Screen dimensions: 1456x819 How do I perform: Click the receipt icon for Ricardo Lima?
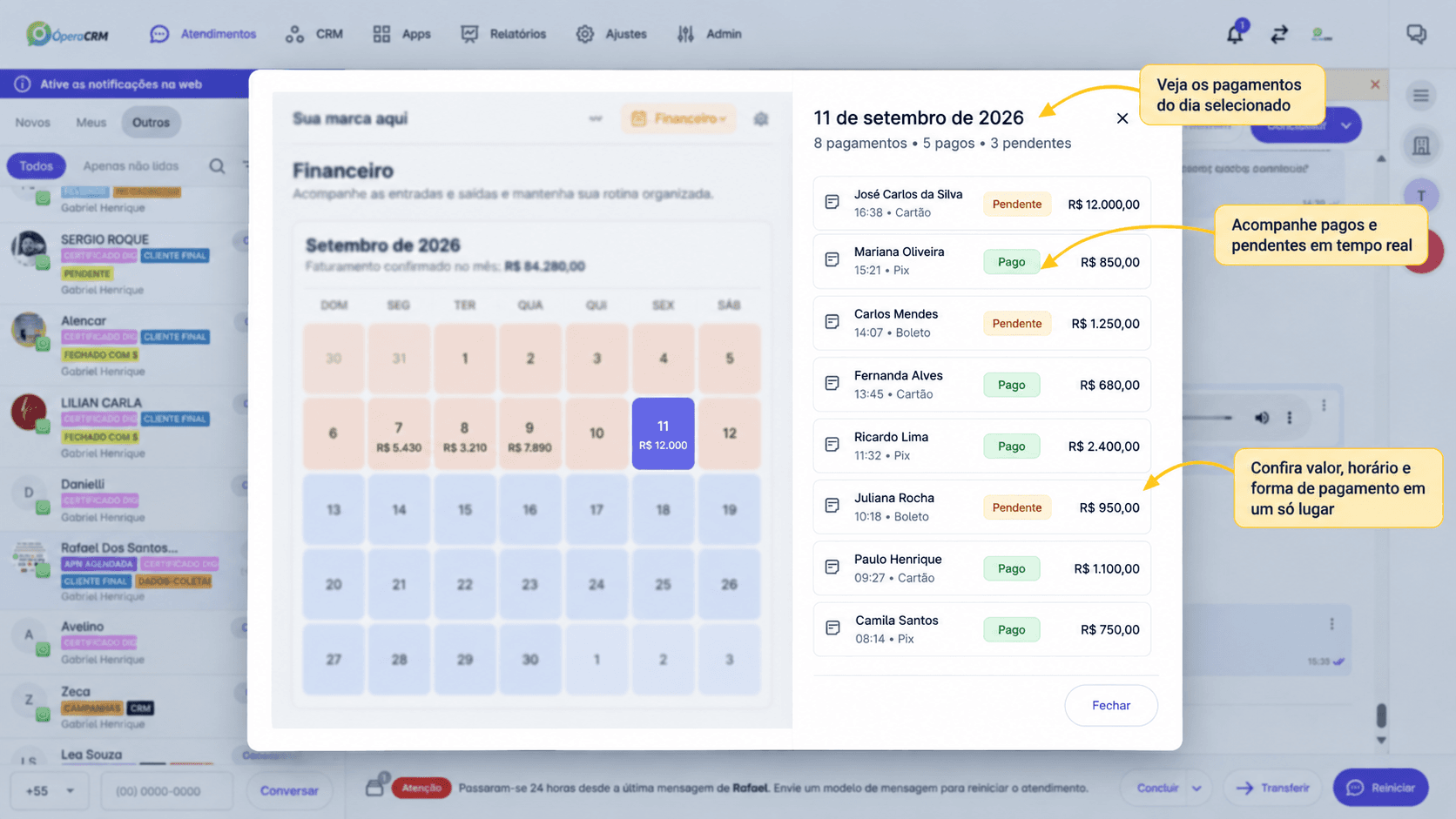[832, 445]
